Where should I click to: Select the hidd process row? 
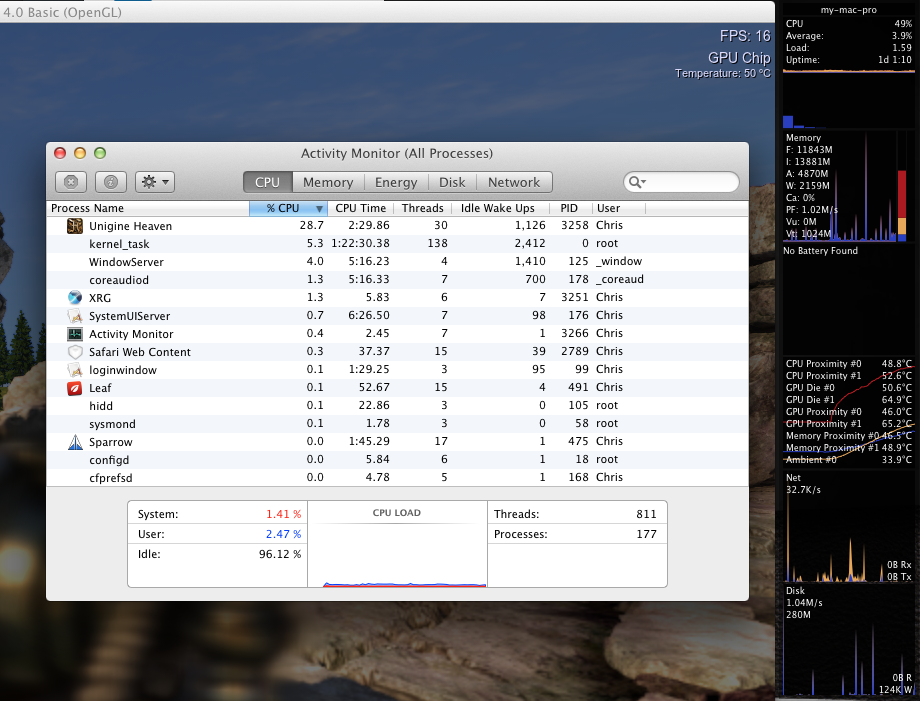click(x=397, y=405)
